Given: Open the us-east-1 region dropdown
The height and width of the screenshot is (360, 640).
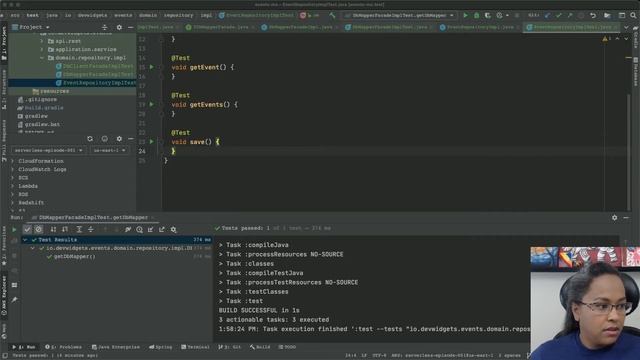Looking at the screenshot, I should (109, 150).
